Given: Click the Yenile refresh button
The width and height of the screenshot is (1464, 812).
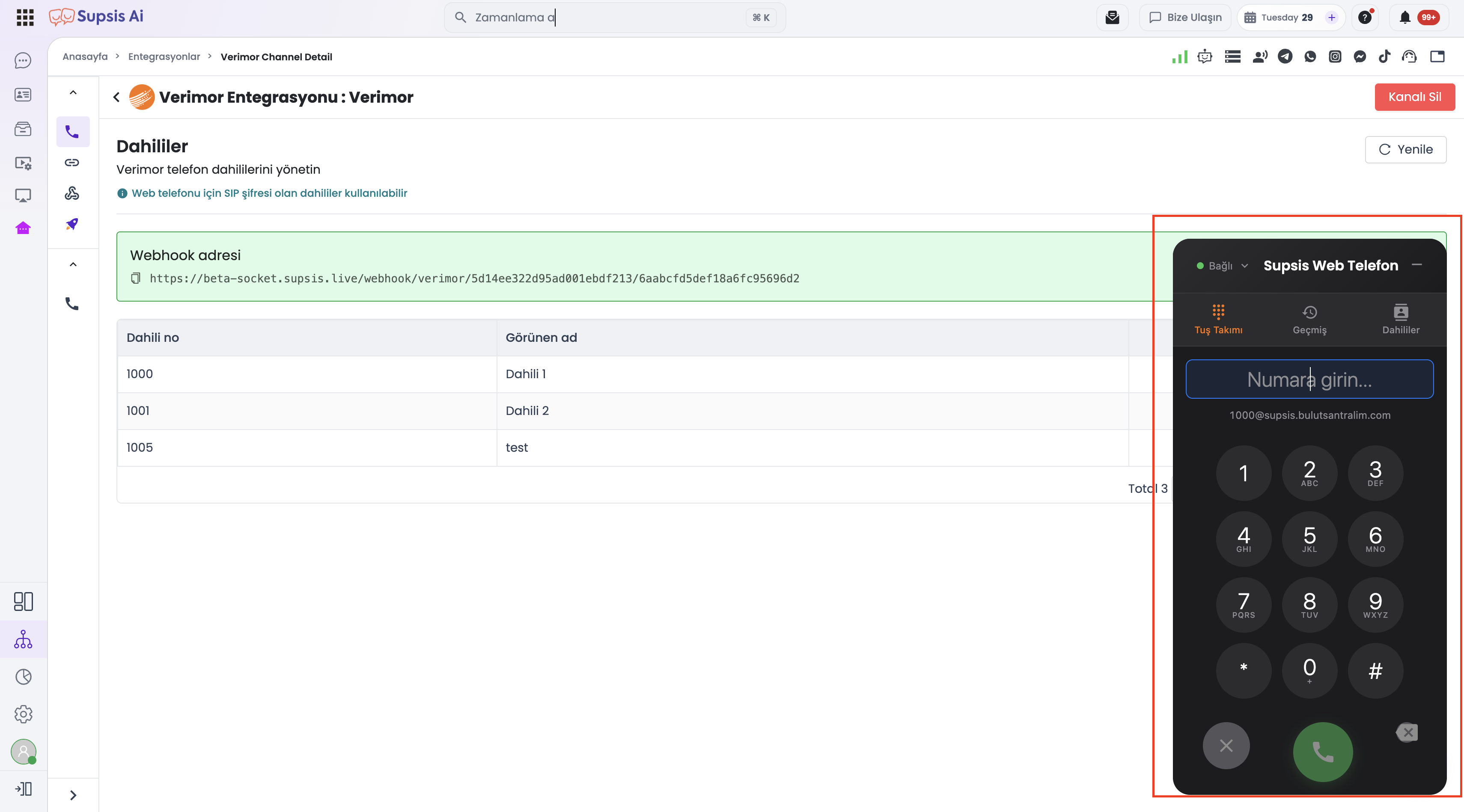Looking at the screenshot, I should 1405,149.
